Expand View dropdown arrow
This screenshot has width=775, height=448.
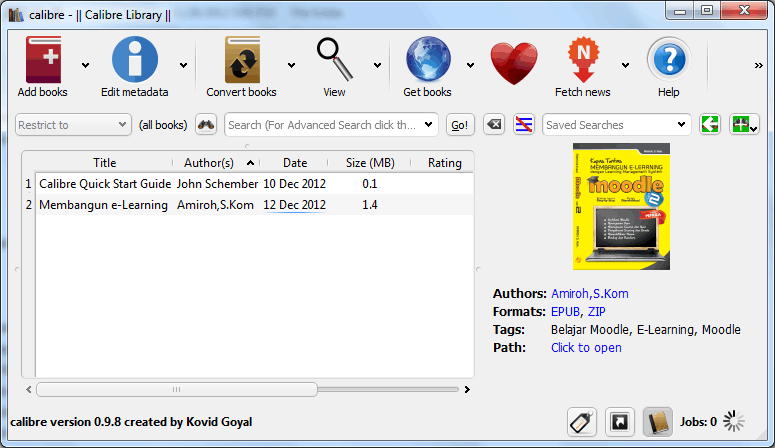click(x=378, y=65)
